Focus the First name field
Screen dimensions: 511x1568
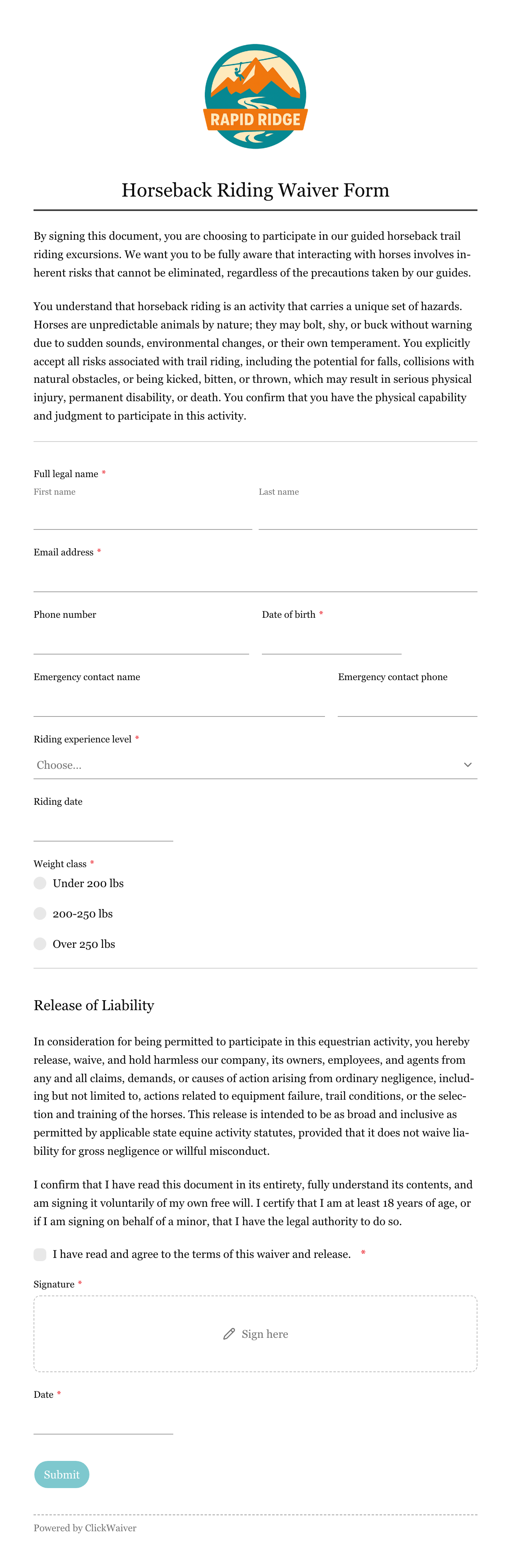click(143, 515)
